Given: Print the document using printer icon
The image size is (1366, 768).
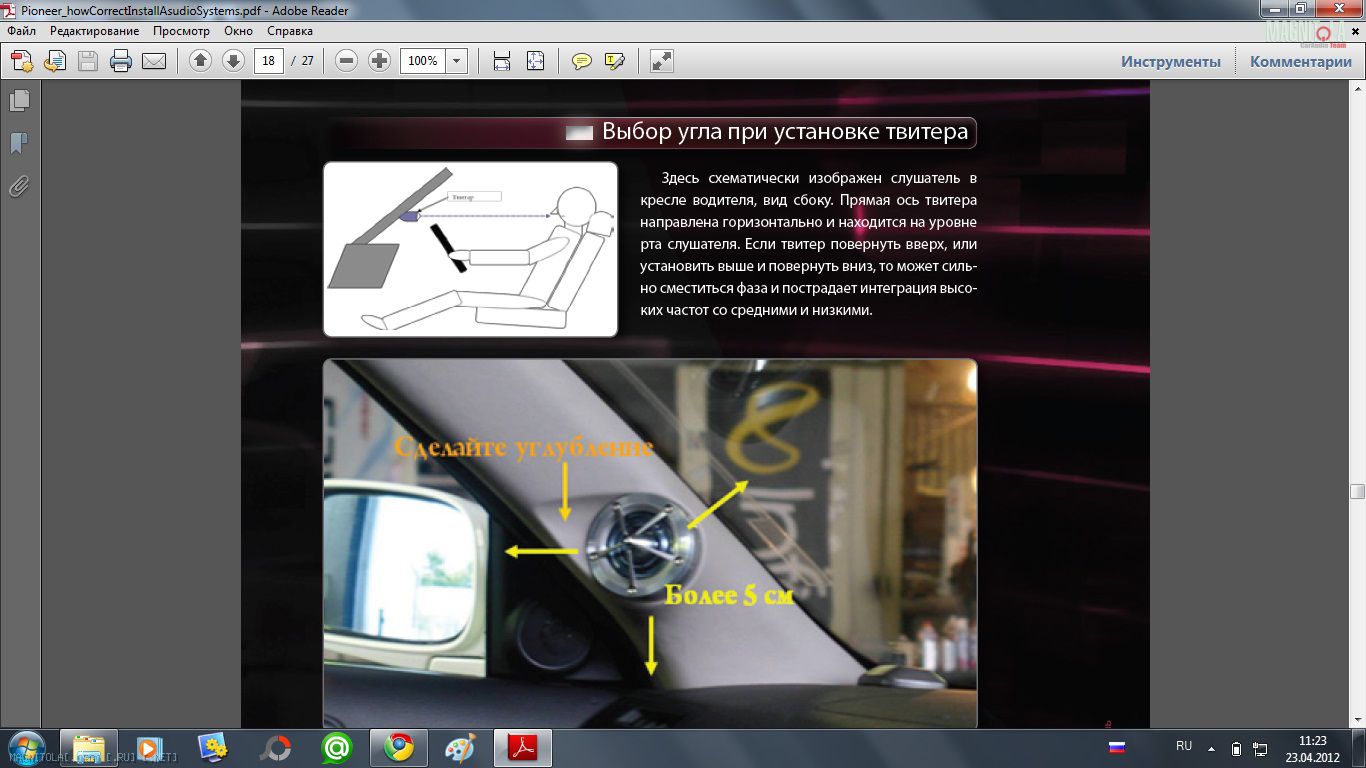Looking at the screenshot, I should [121, 61].
